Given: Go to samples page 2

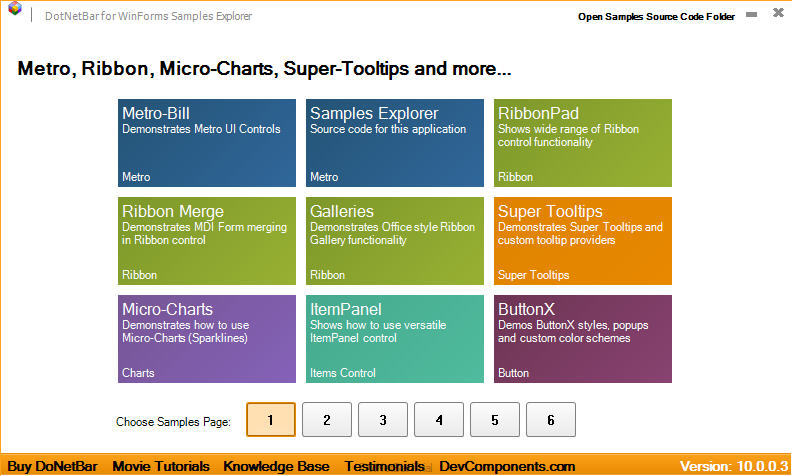Looking at the screenshot, I should [x=327, y=419].
